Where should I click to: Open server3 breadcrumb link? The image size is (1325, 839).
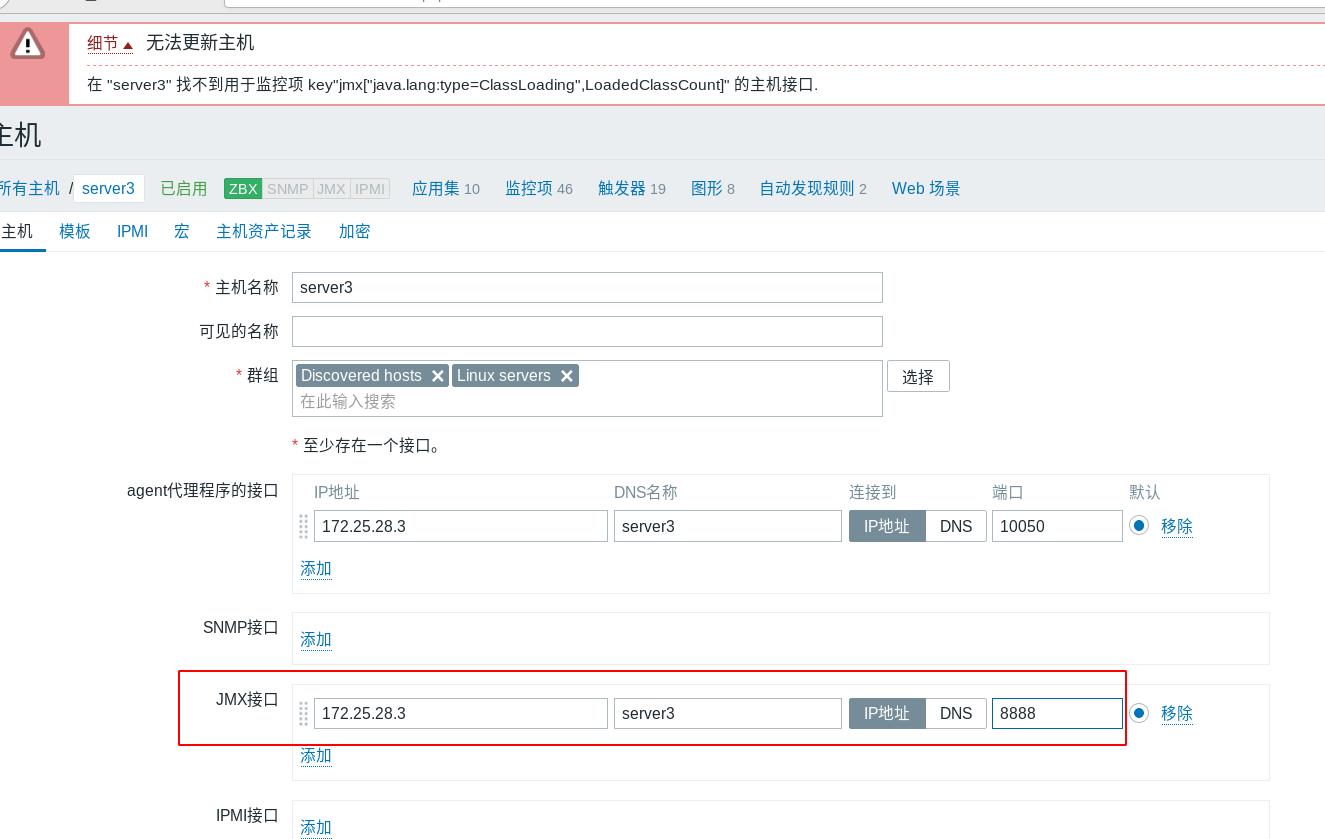[108, 188]
